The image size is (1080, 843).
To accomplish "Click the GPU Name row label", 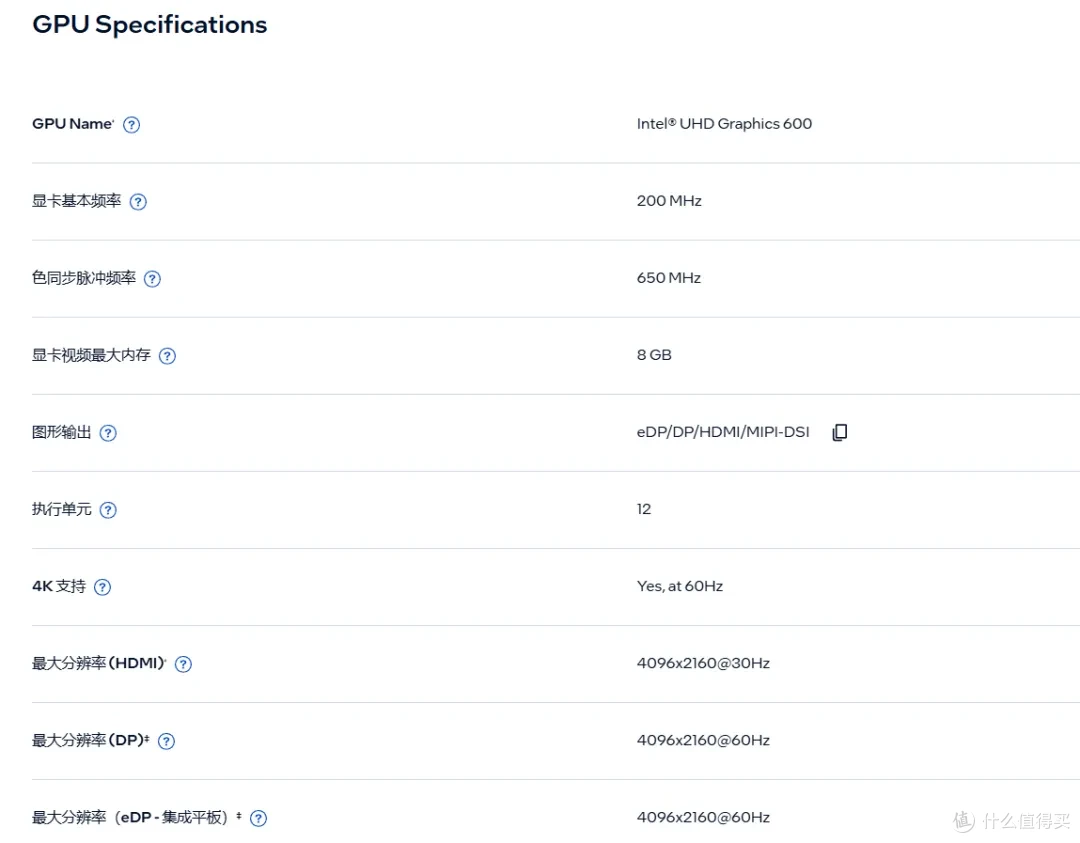I will pos(73,124).
